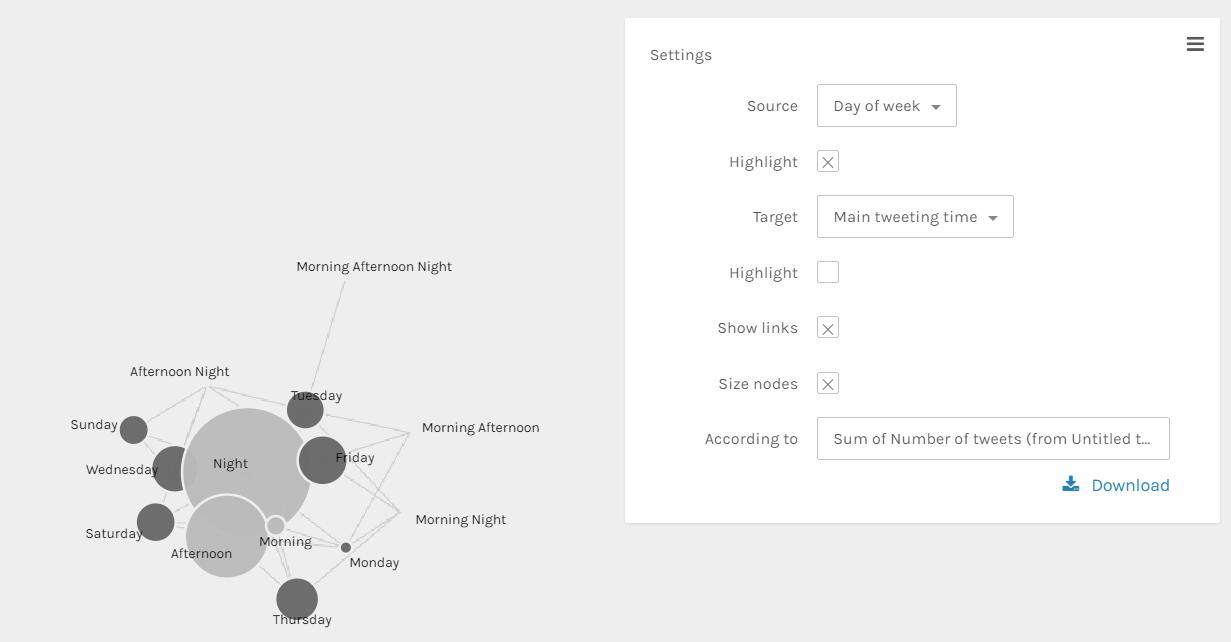
Task: Open the hamburger menu in Settings panel
Action: 1195,44
